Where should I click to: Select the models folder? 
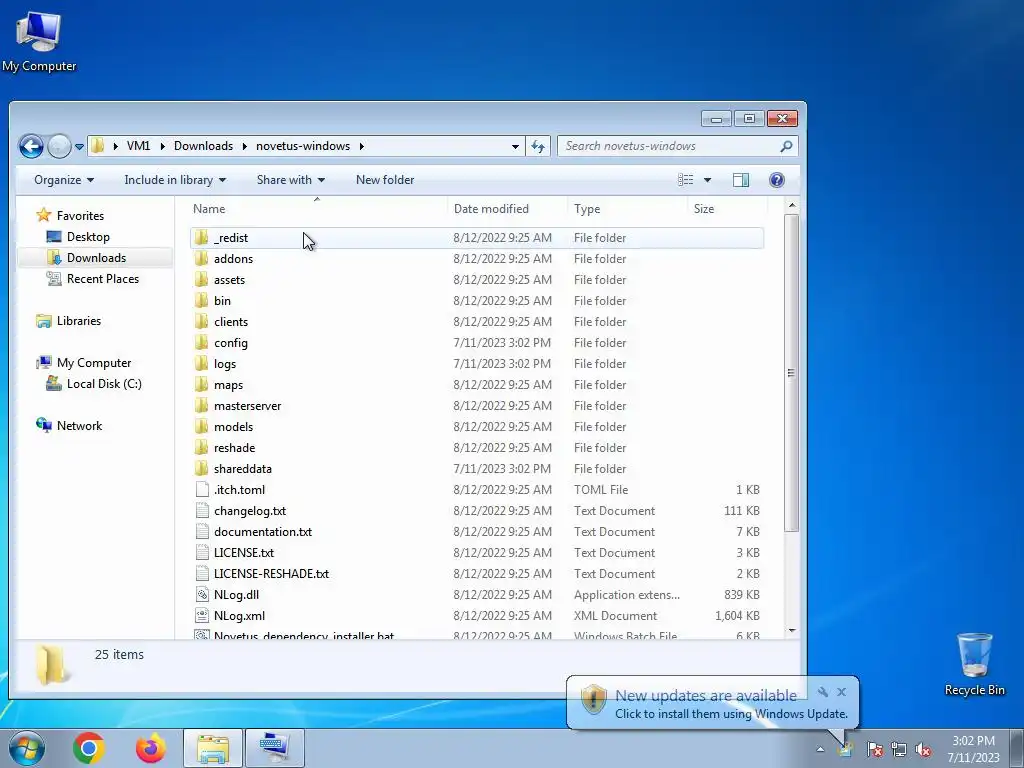[x=477, y=426]
